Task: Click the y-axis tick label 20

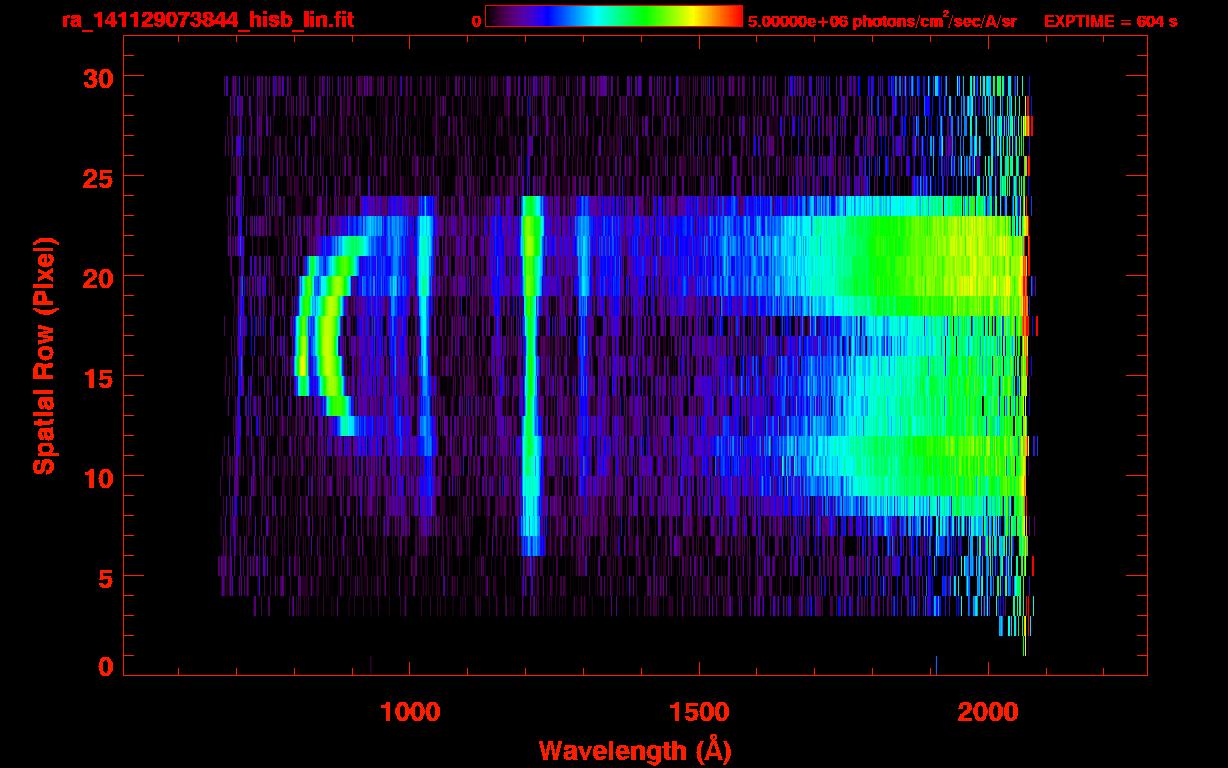Action: click(98, 277)
